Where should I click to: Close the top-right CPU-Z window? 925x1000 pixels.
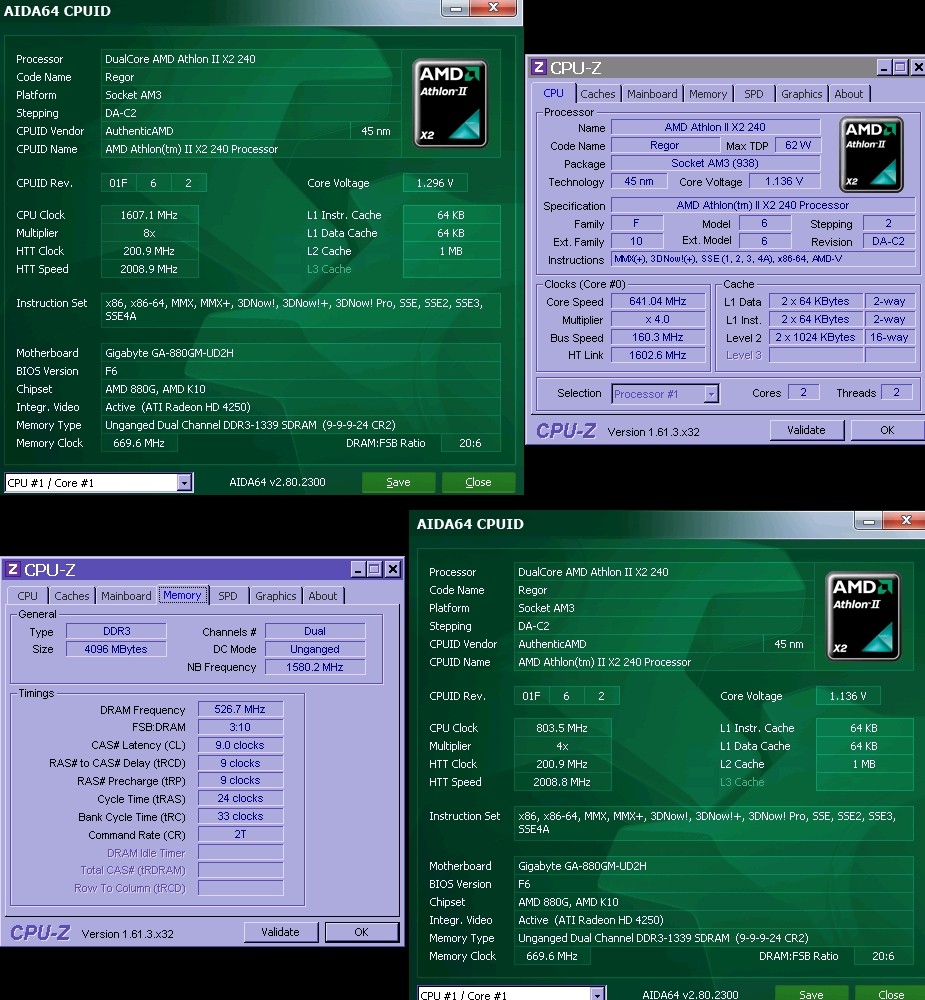coord(917,67)
